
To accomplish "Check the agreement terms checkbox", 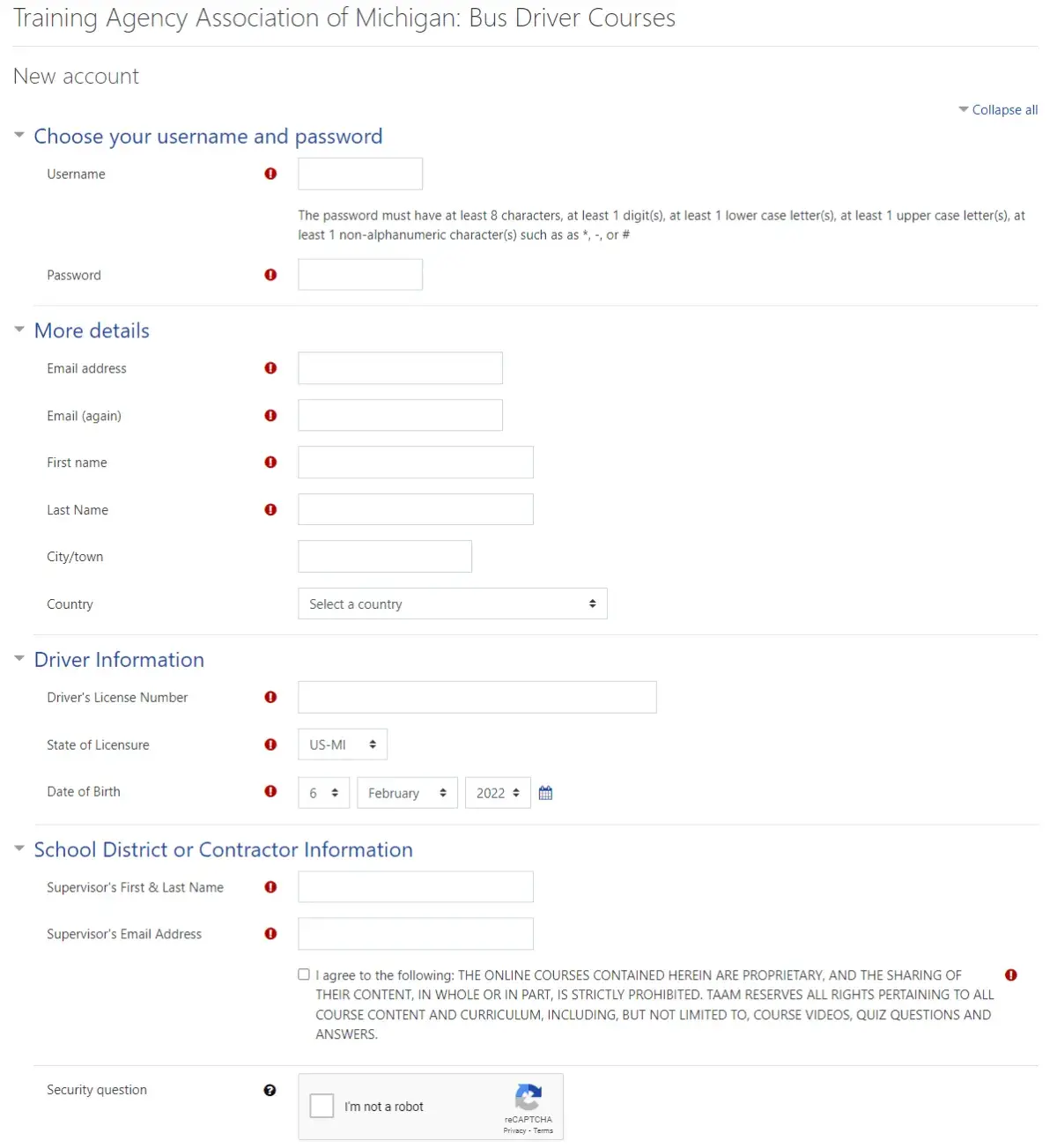I will [x=304, y=974].
